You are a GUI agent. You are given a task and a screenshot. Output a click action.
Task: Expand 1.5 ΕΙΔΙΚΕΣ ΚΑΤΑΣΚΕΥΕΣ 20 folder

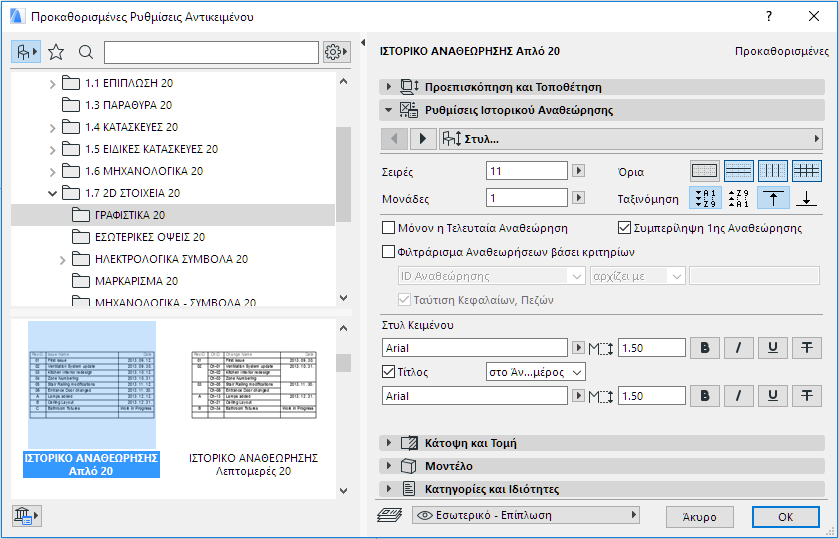click(52, 150)
